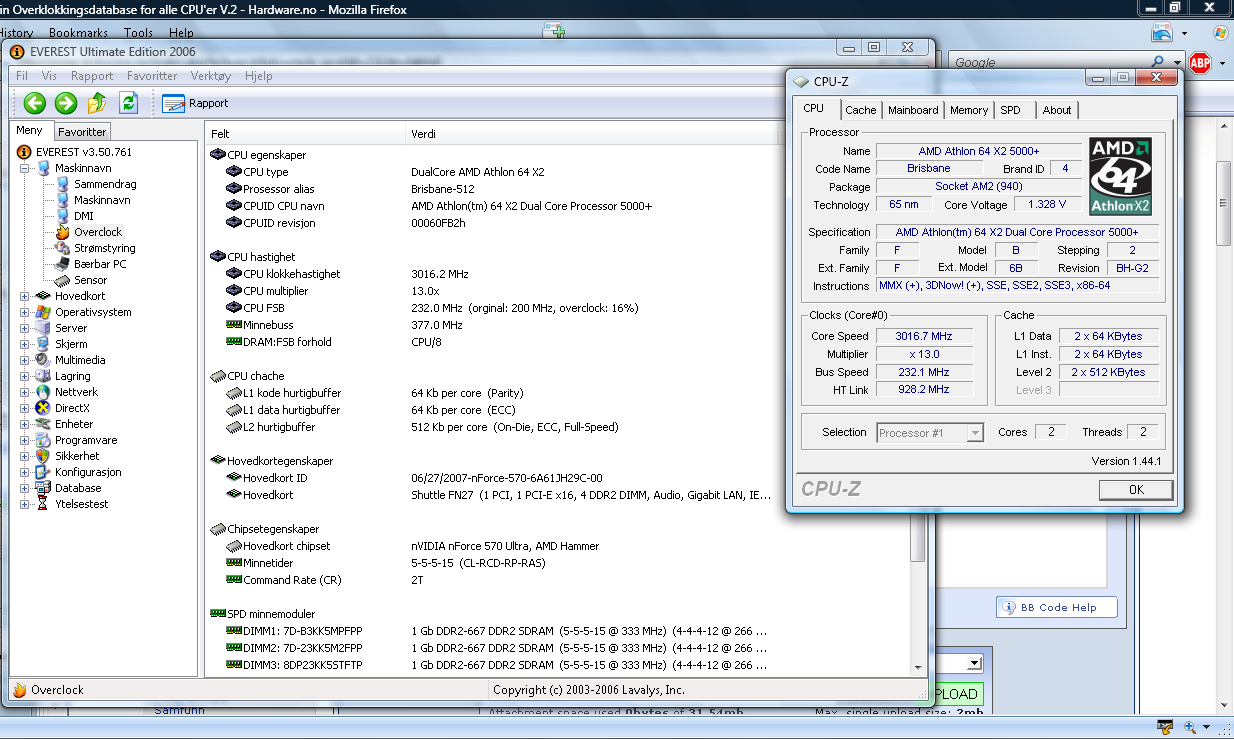
Task: Open the Firefox Tools menu
Action: point(138,33)
